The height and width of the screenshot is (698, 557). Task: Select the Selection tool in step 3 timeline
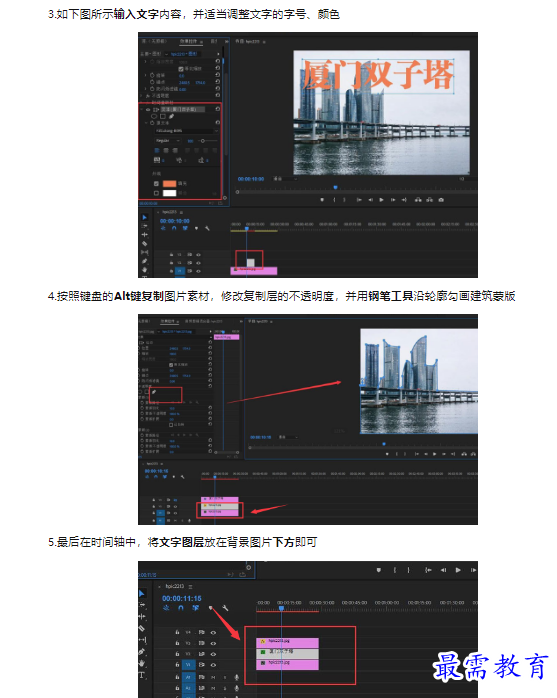[x=145, y=217]
